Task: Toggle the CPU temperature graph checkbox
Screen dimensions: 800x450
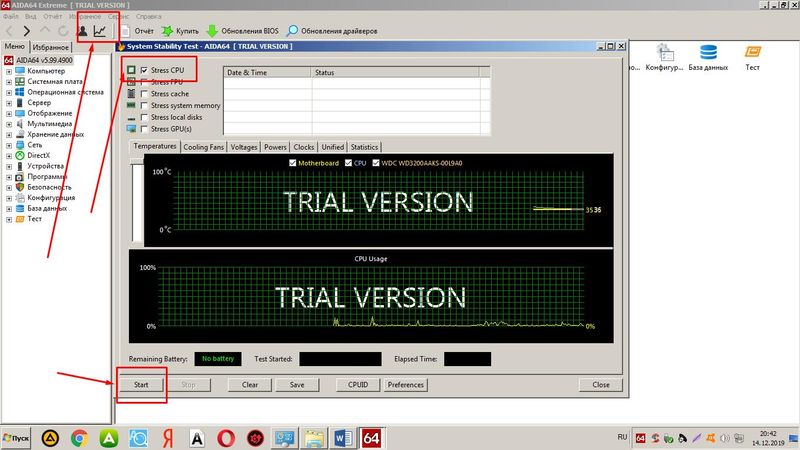Action: 348,163
